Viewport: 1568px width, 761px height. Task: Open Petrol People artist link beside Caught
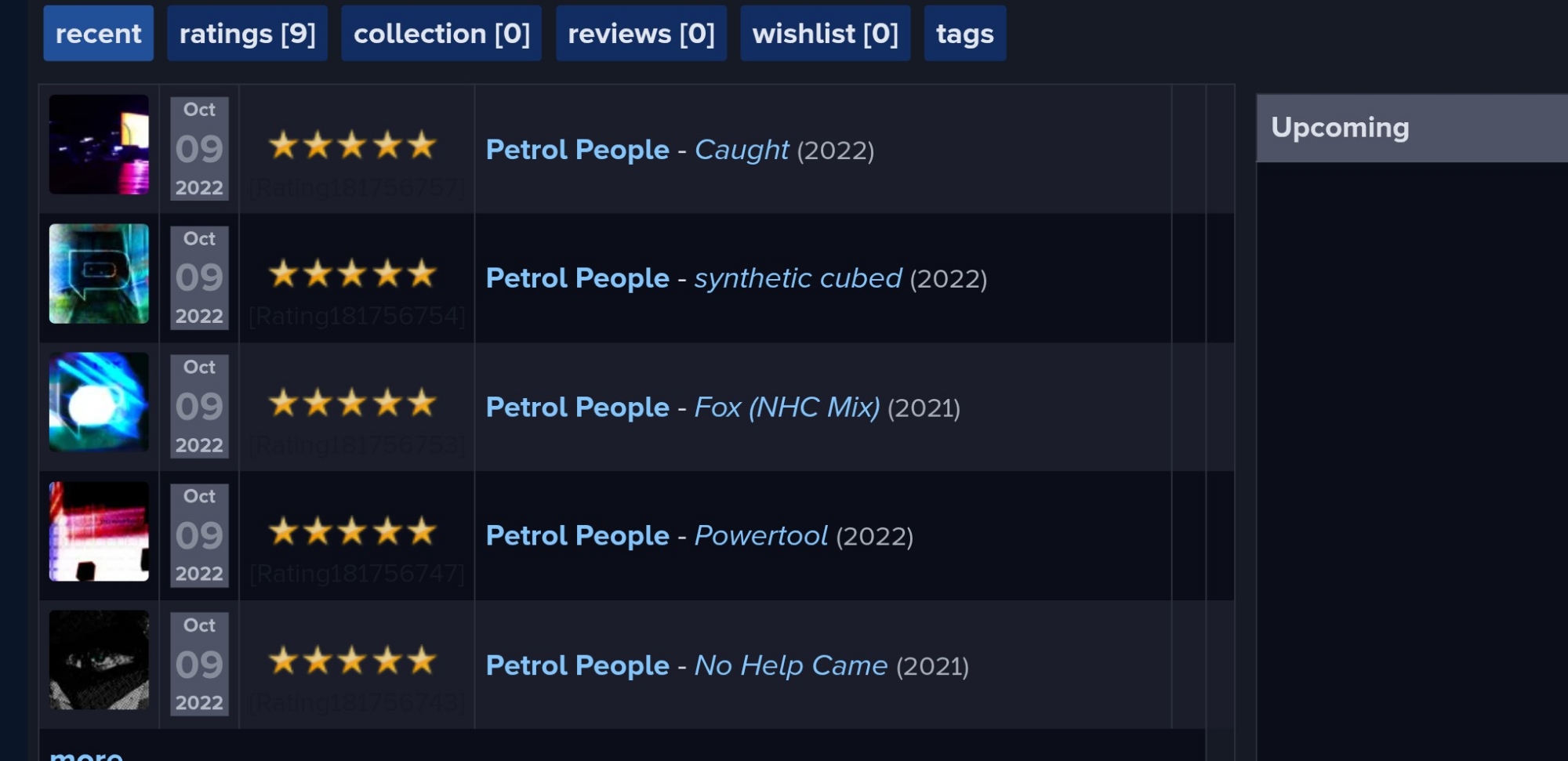(x=577, y=150)
